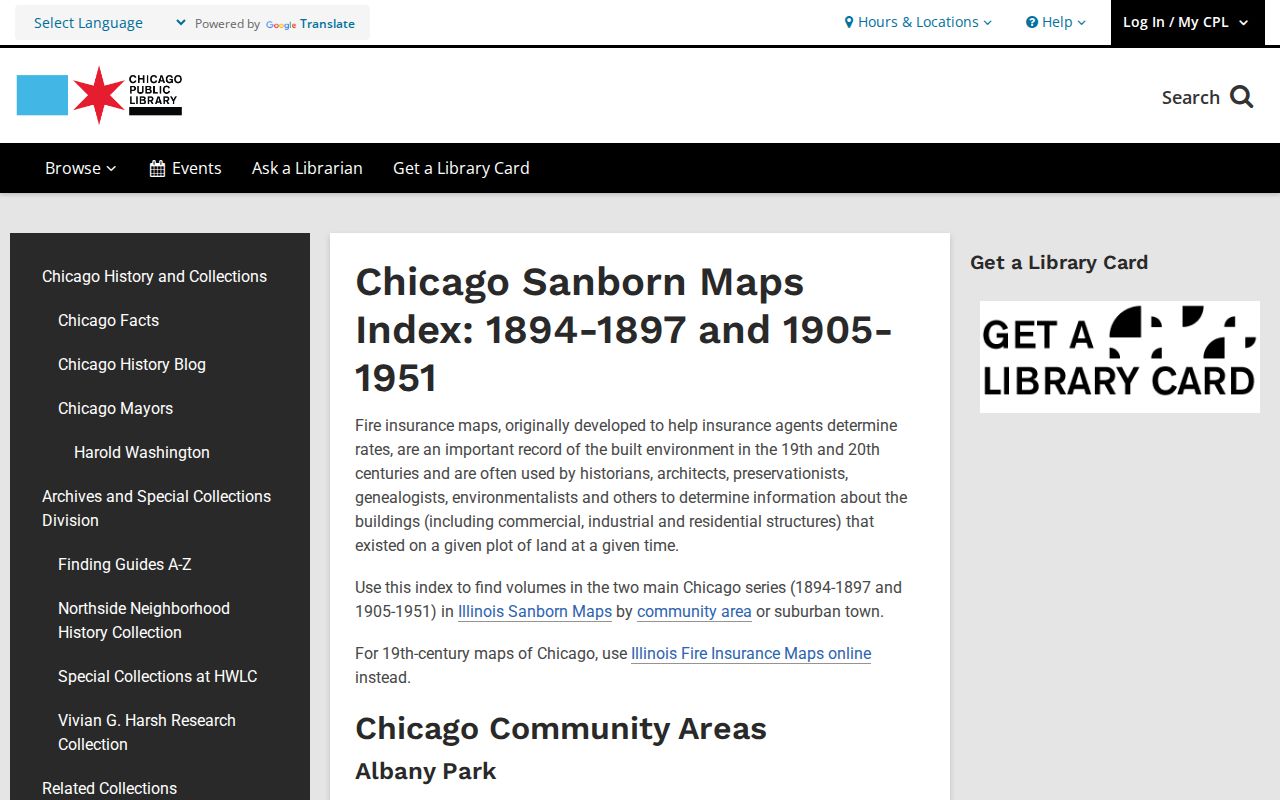This screenshot has height=800, width=1280.
Task: Open Archives and Special Collections Division
Action: click(x=156, y=508)
